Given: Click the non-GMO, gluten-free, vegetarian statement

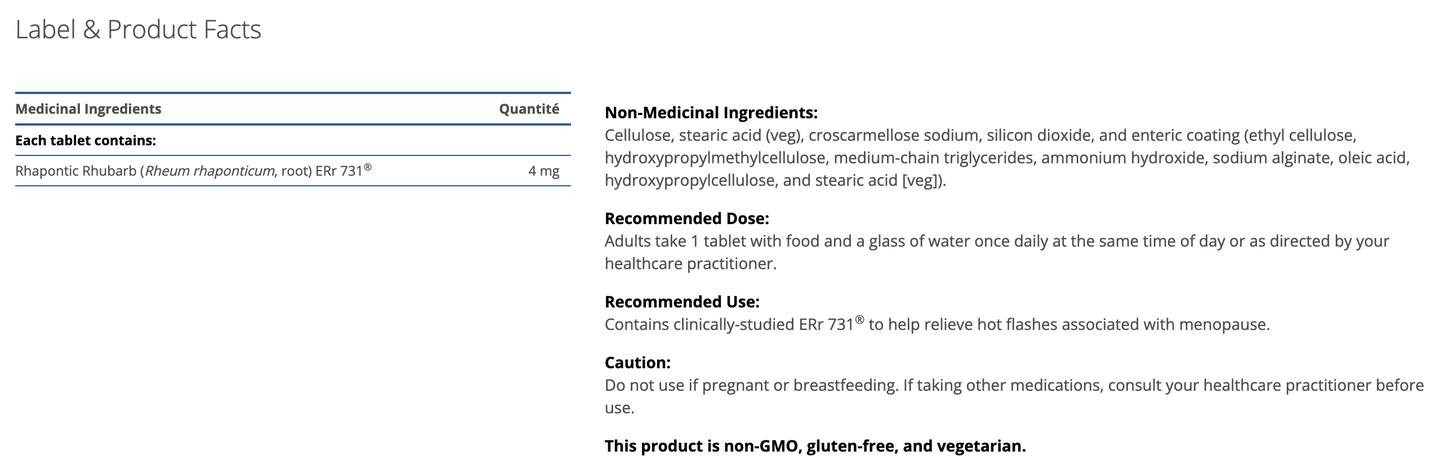Looking at the screenshot, I should 815,446.
